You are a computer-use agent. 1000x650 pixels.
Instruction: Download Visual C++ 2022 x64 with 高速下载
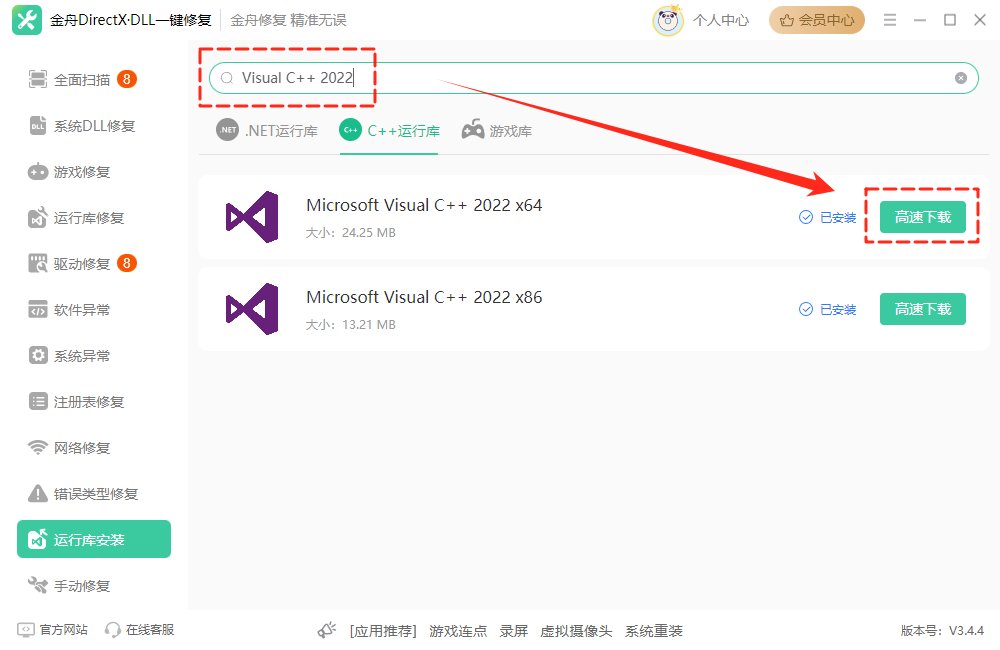click(x=922, y=217)
